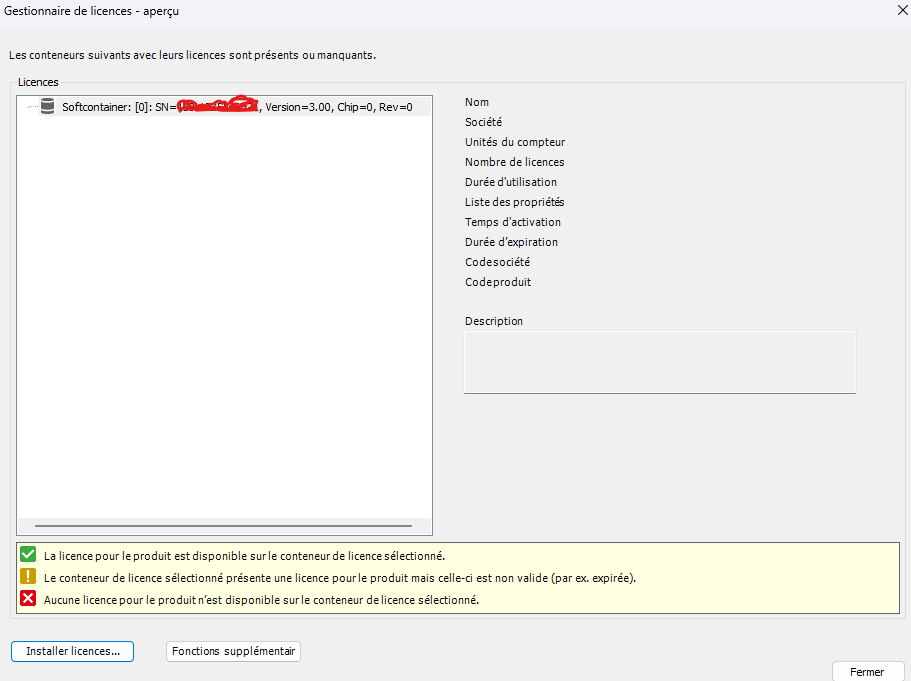Click the 'Aucune licence' legend text
This screenshot has height=681, width=911.
pos(261,600)
